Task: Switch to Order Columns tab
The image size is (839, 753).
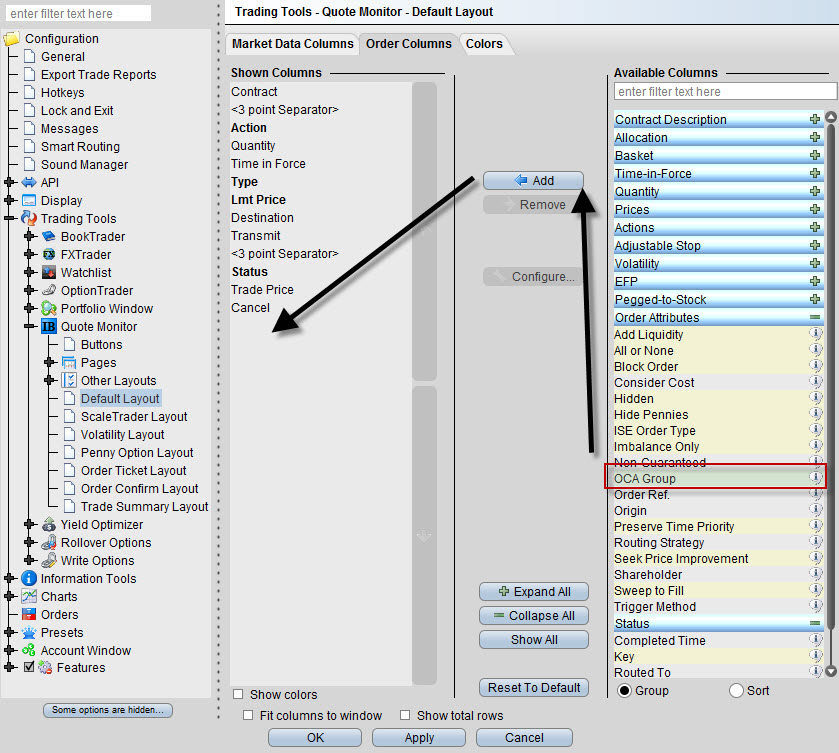Action: point(409,44)
